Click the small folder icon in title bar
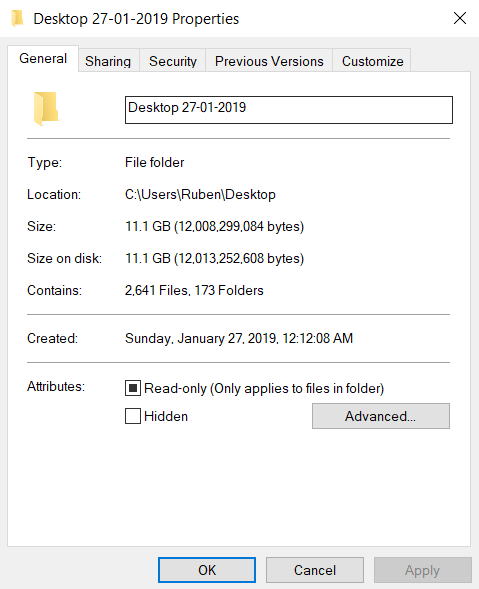Screen dimensions: 479x589 pyautogui.click(x=17, y=18)
